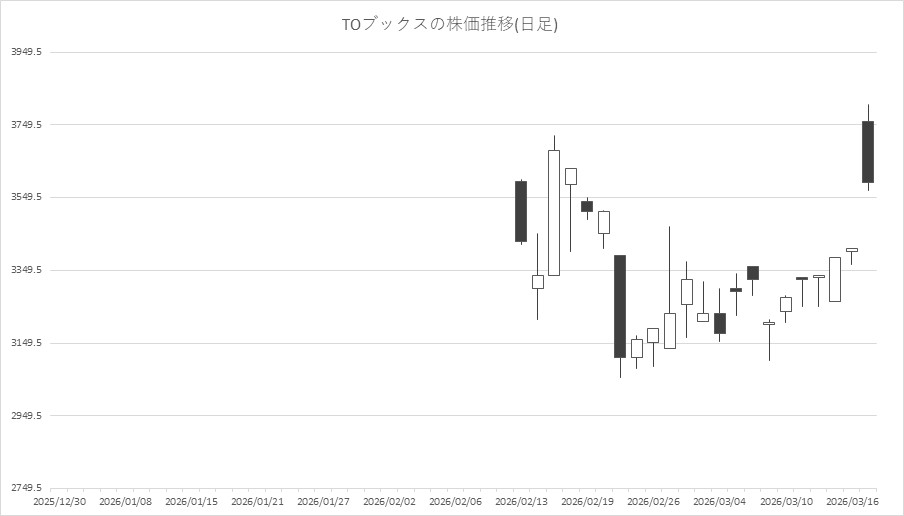Select the 2026/03/16 date label
904x516 pixels.
click(850, 501)
